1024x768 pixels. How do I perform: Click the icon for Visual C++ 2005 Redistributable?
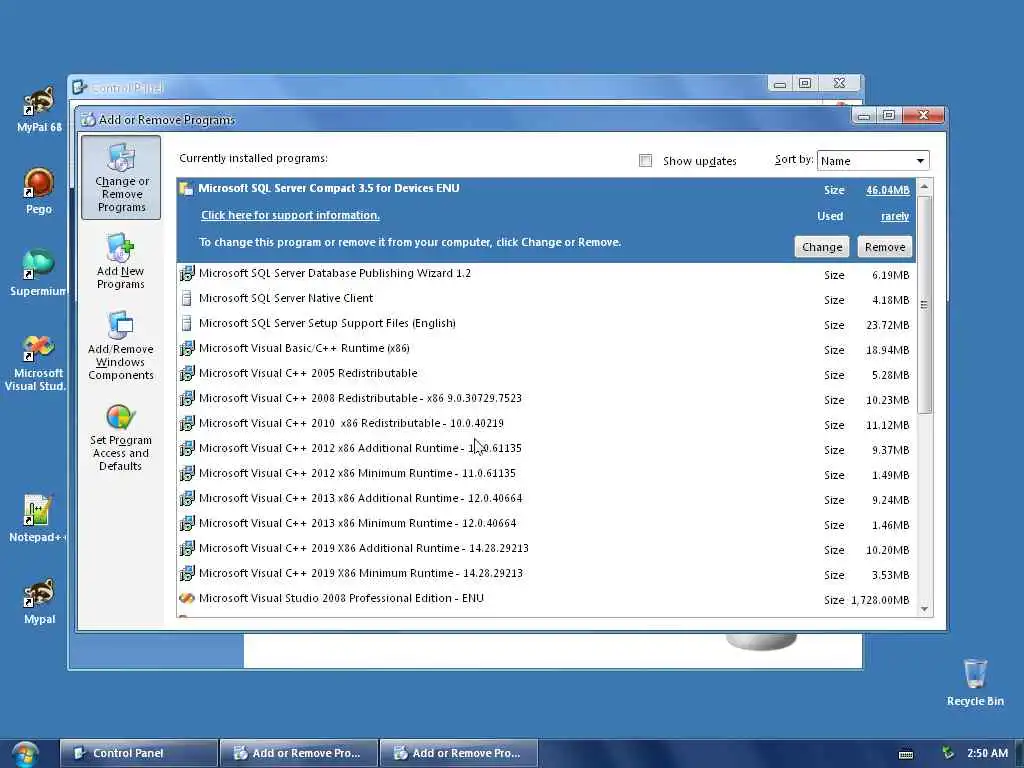[x=187, y=374]
